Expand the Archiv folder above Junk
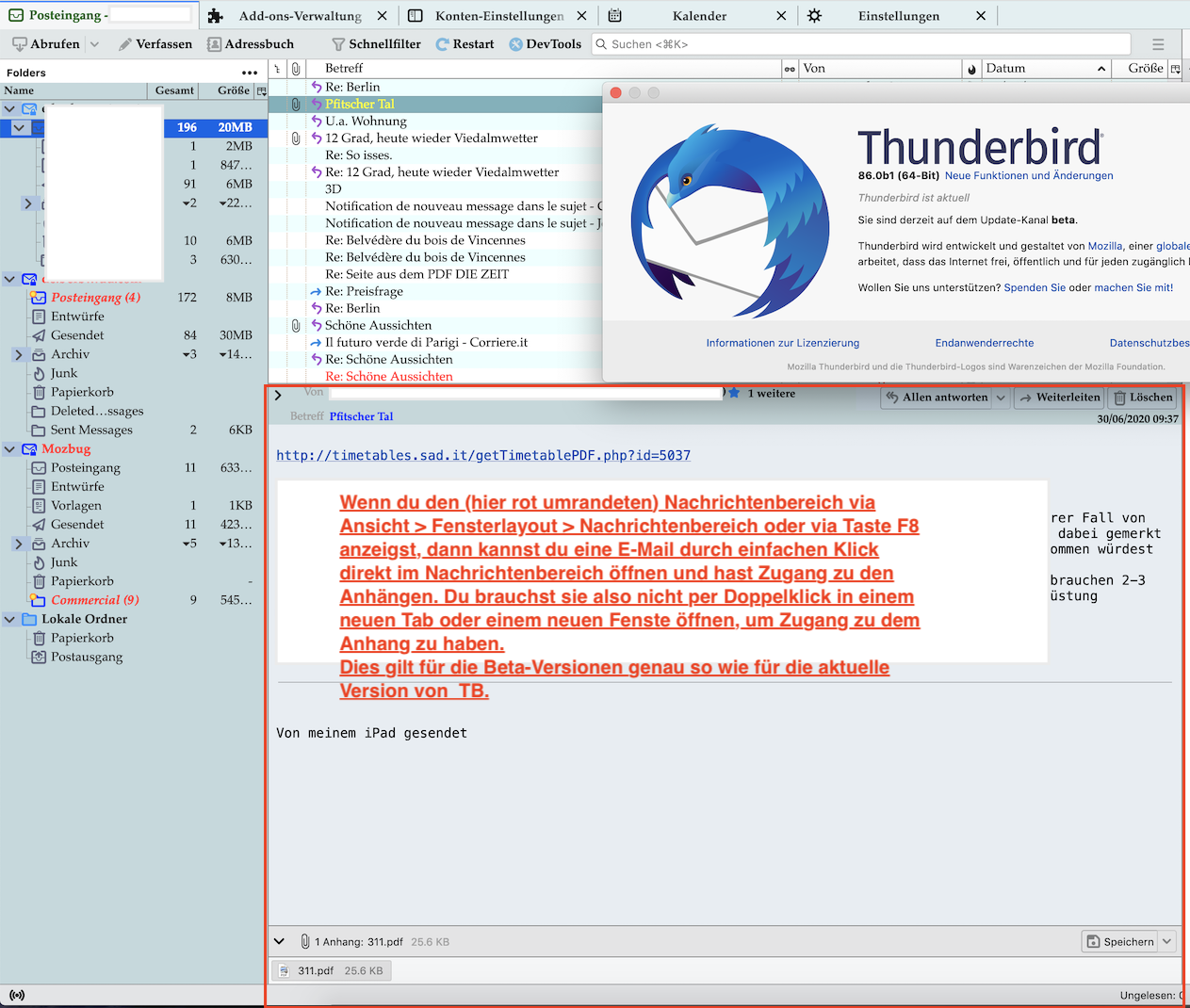This screenshot has width=1190, height=1008. click(x=19, y=354)
